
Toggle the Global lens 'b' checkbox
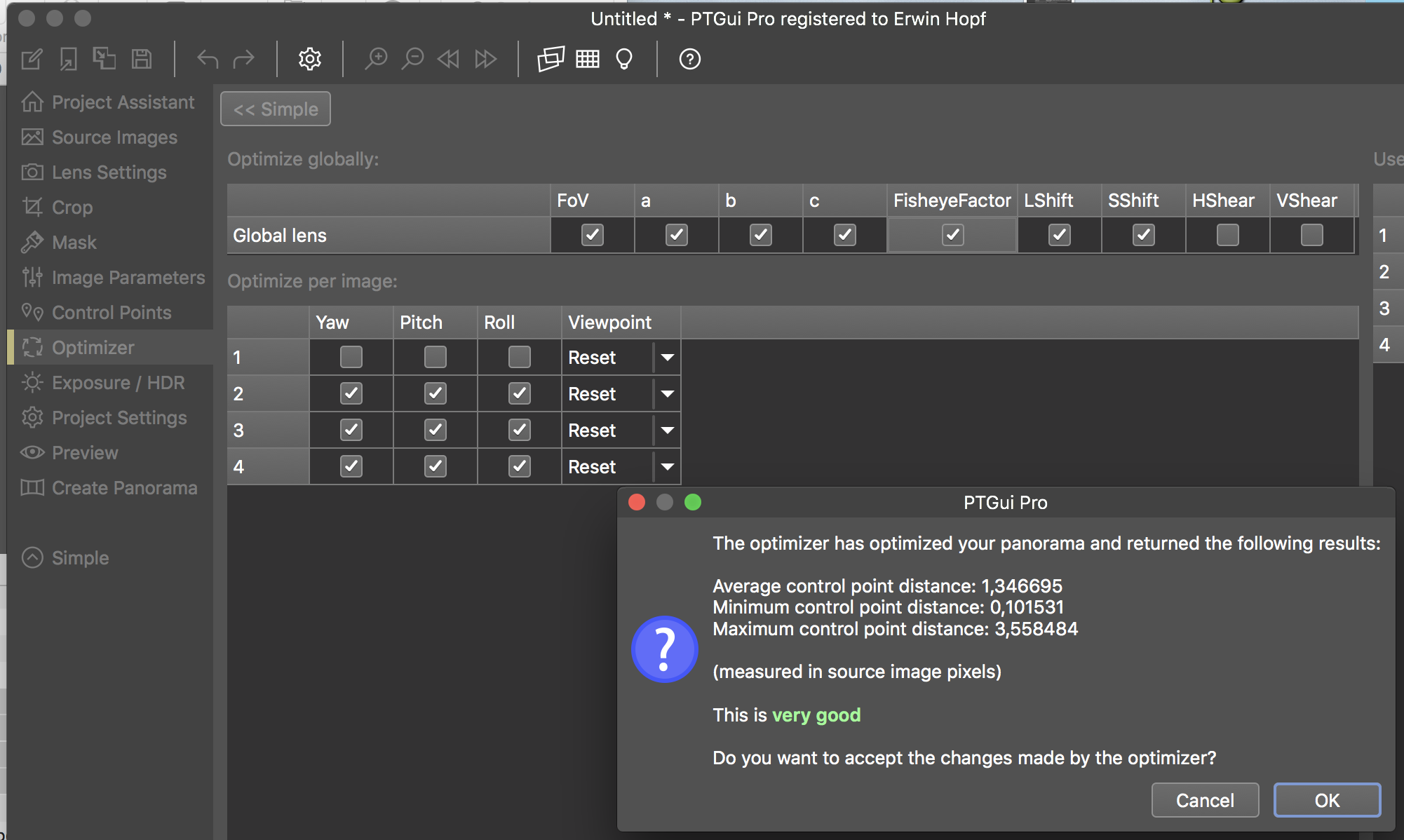pos(761,235)
